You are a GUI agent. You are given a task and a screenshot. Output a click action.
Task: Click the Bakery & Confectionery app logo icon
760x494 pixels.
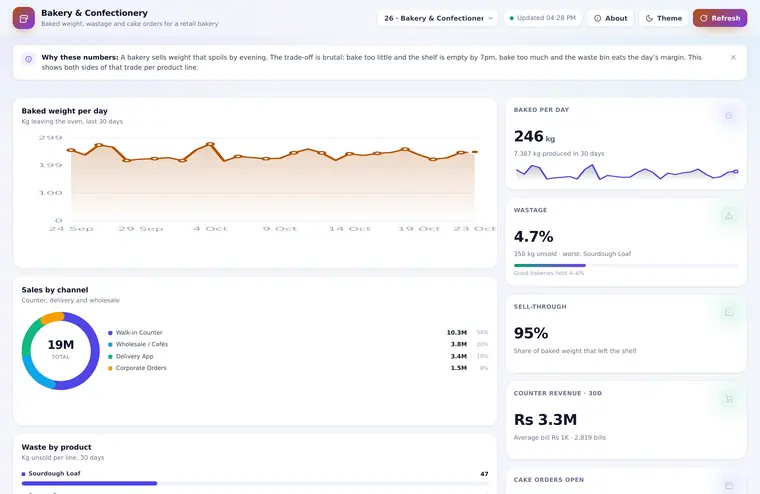point(24,18)
